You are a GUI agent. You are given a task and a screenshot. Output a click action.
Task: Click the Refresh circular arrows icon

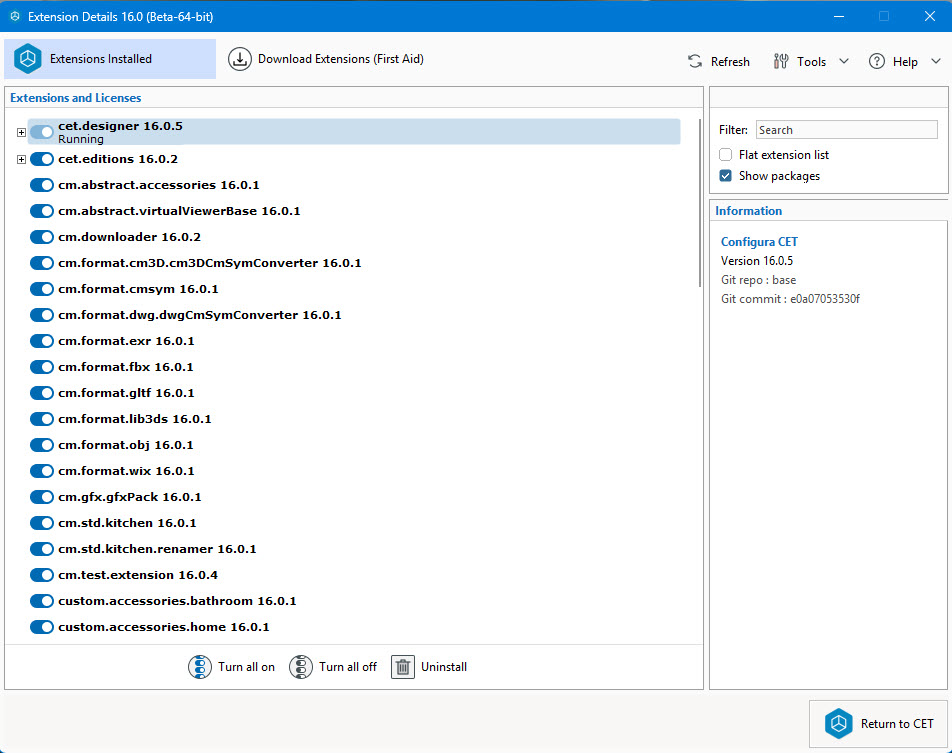695,61
